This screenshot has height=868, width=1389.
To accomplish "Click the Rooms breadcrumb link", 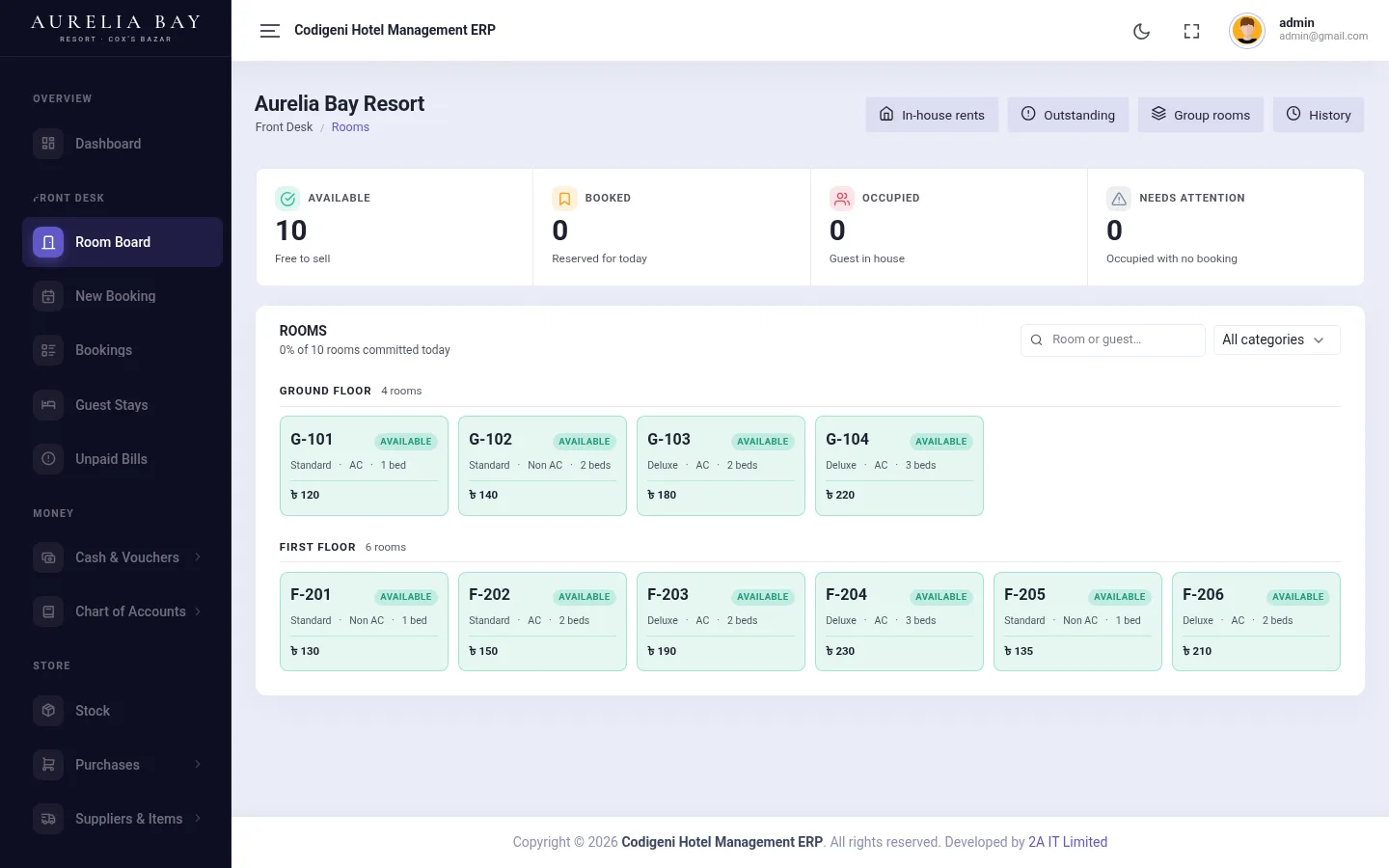I will pyautogui.click(x=350, y=127).
